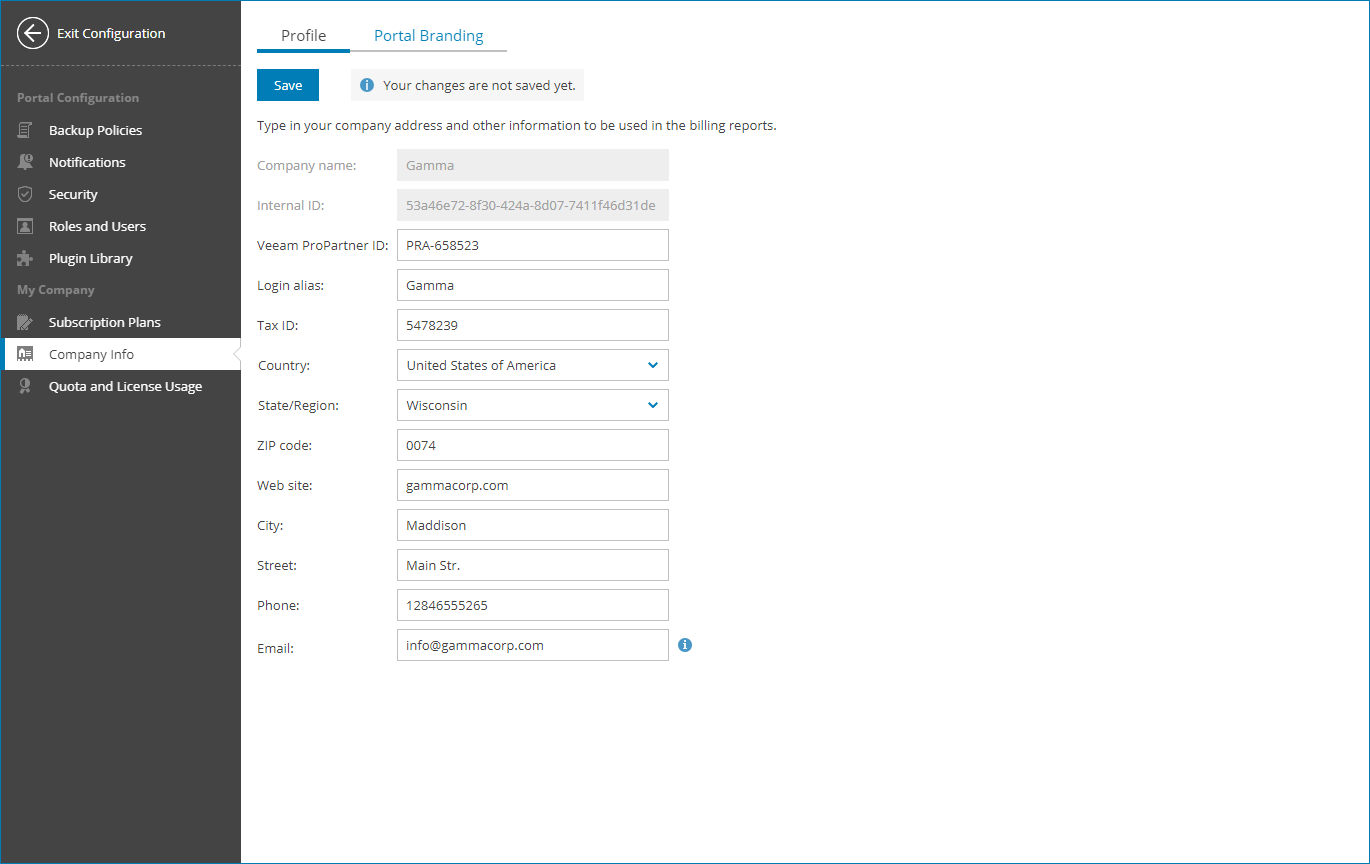The height and width of the screenshot is (864, 1370).
Task: Click the Subscription Plans icon
Action: (x=25, y=322)
